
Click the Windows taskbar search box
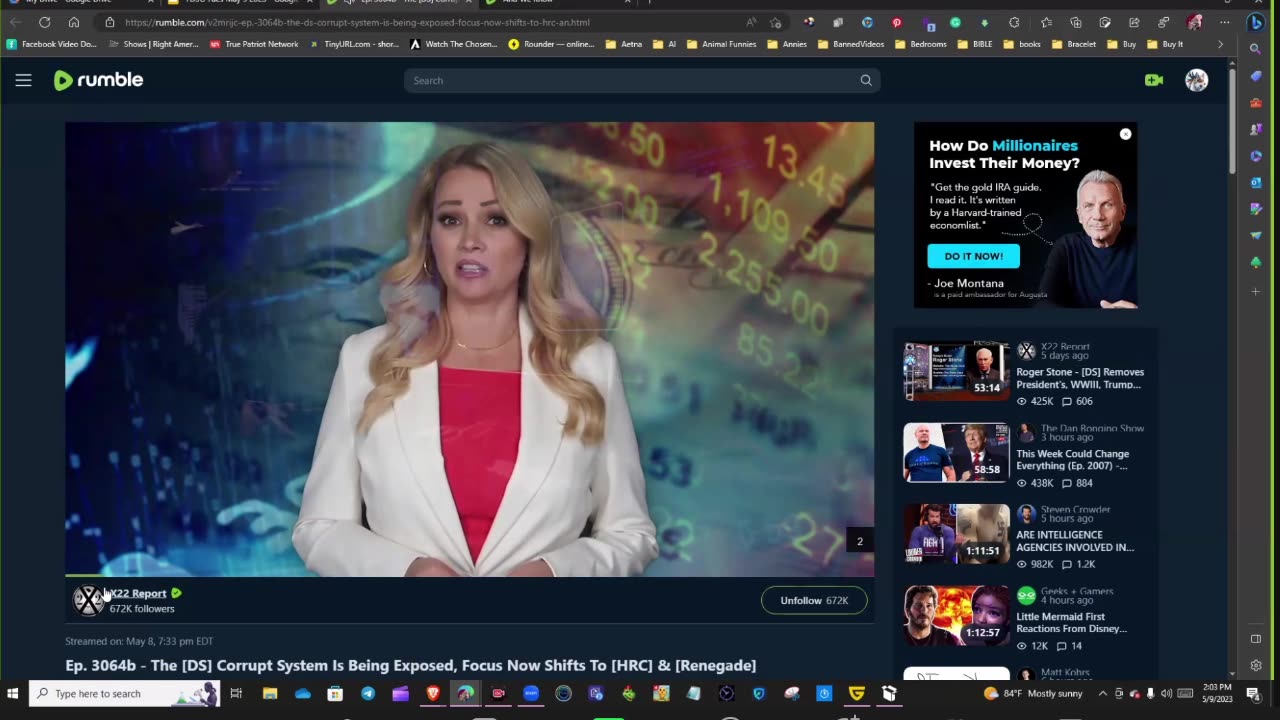pyautogui.click(x=124, y=693)
